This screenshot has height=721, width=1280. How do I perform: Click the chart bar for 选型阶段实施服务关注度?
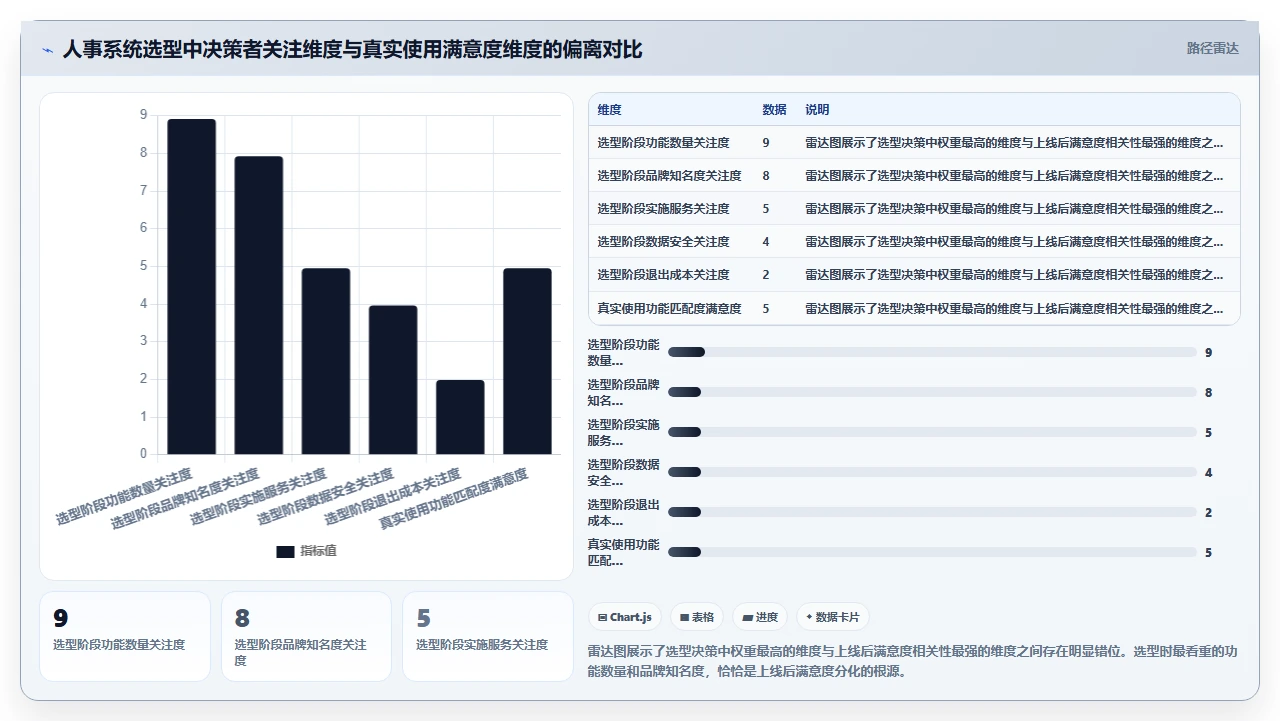(x=326, y=361)
